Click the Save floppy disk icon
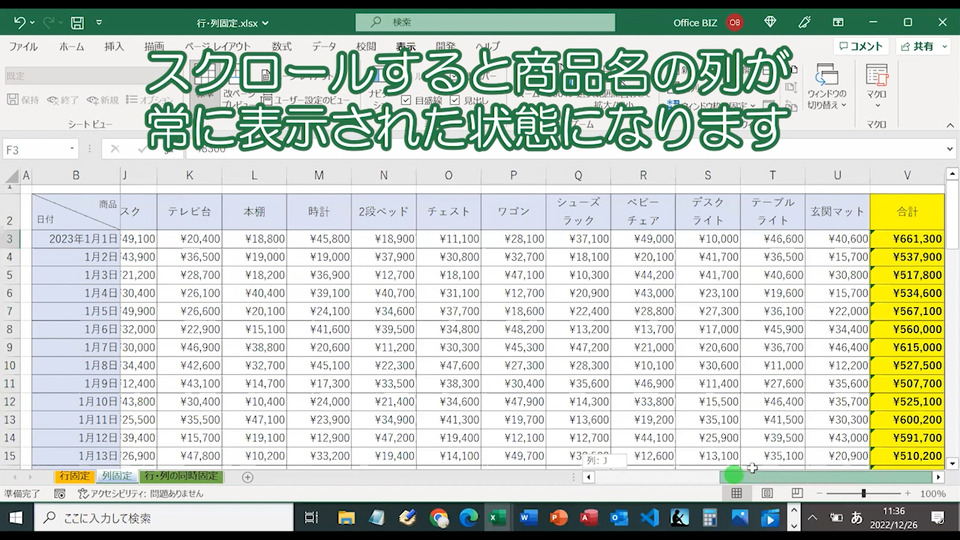 tap(77, 23)
